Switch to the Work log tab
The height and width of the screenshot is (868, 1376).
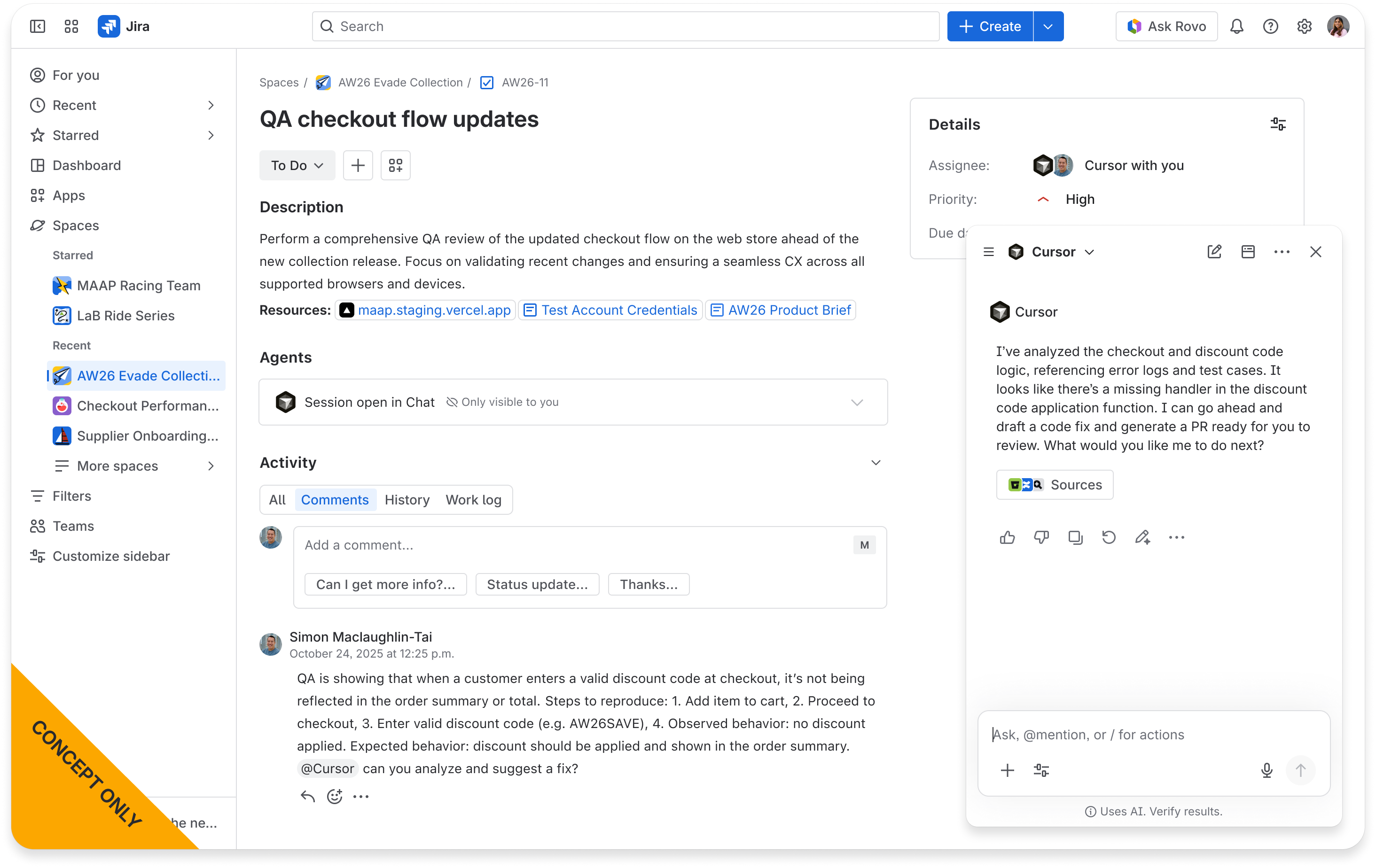473,500
